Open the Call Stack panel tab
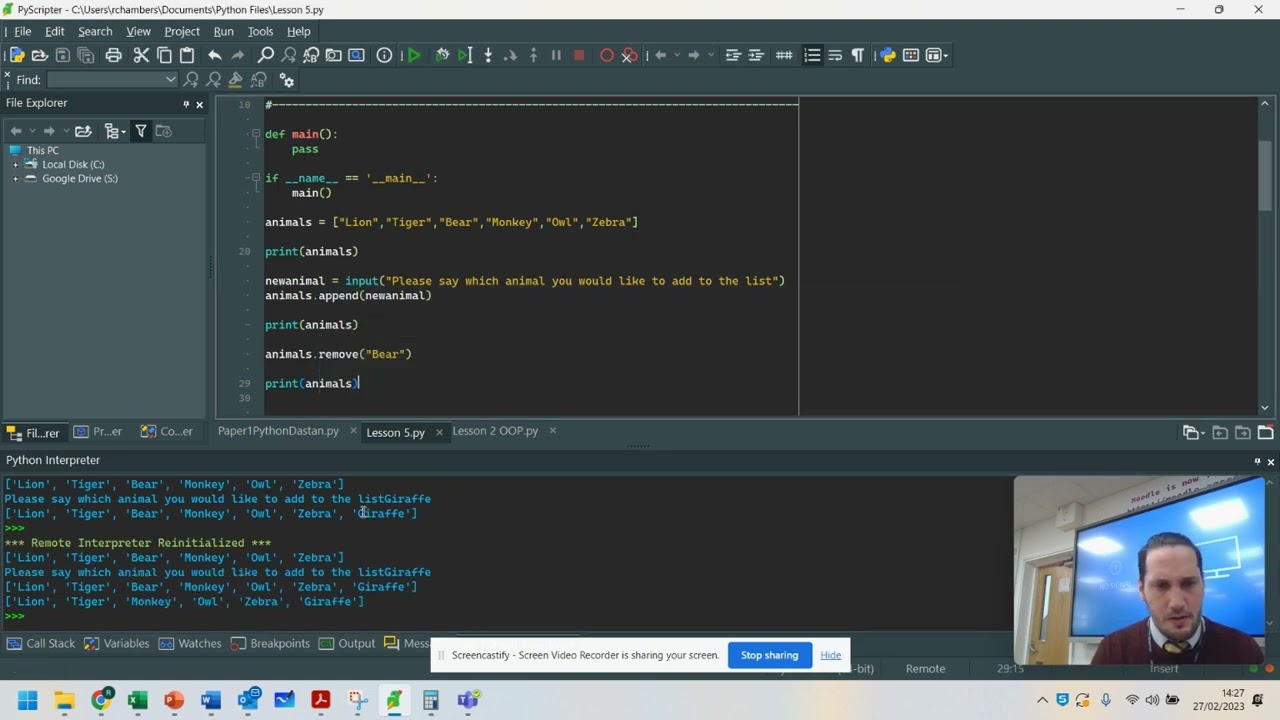Screen dimensions: 1280x720 click(x=40, y=643)
